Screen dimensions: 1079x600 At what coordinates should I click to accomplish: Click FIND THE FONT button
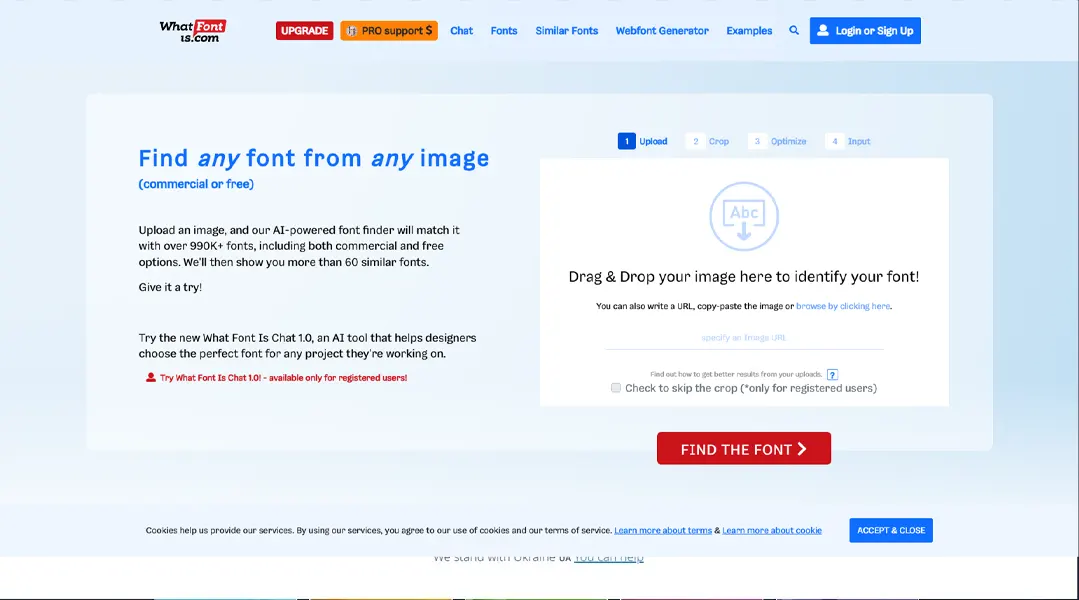coord(744,449)
